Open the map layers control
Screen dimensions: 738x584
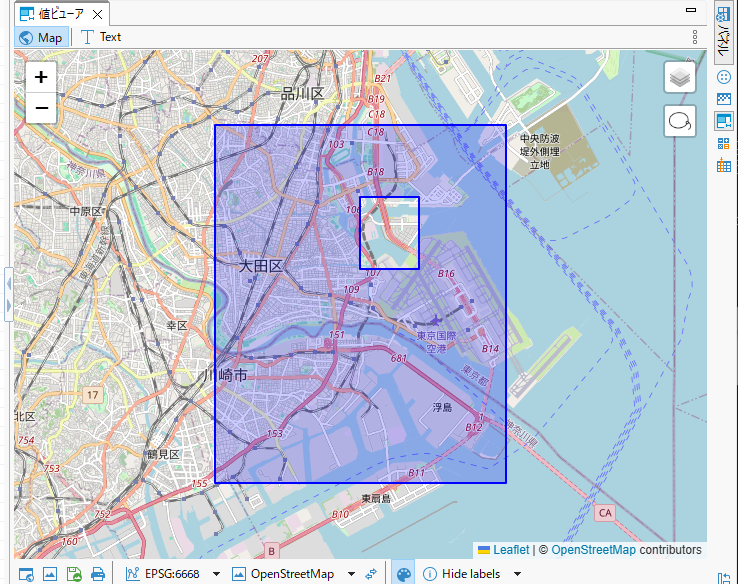pos(680,77)
